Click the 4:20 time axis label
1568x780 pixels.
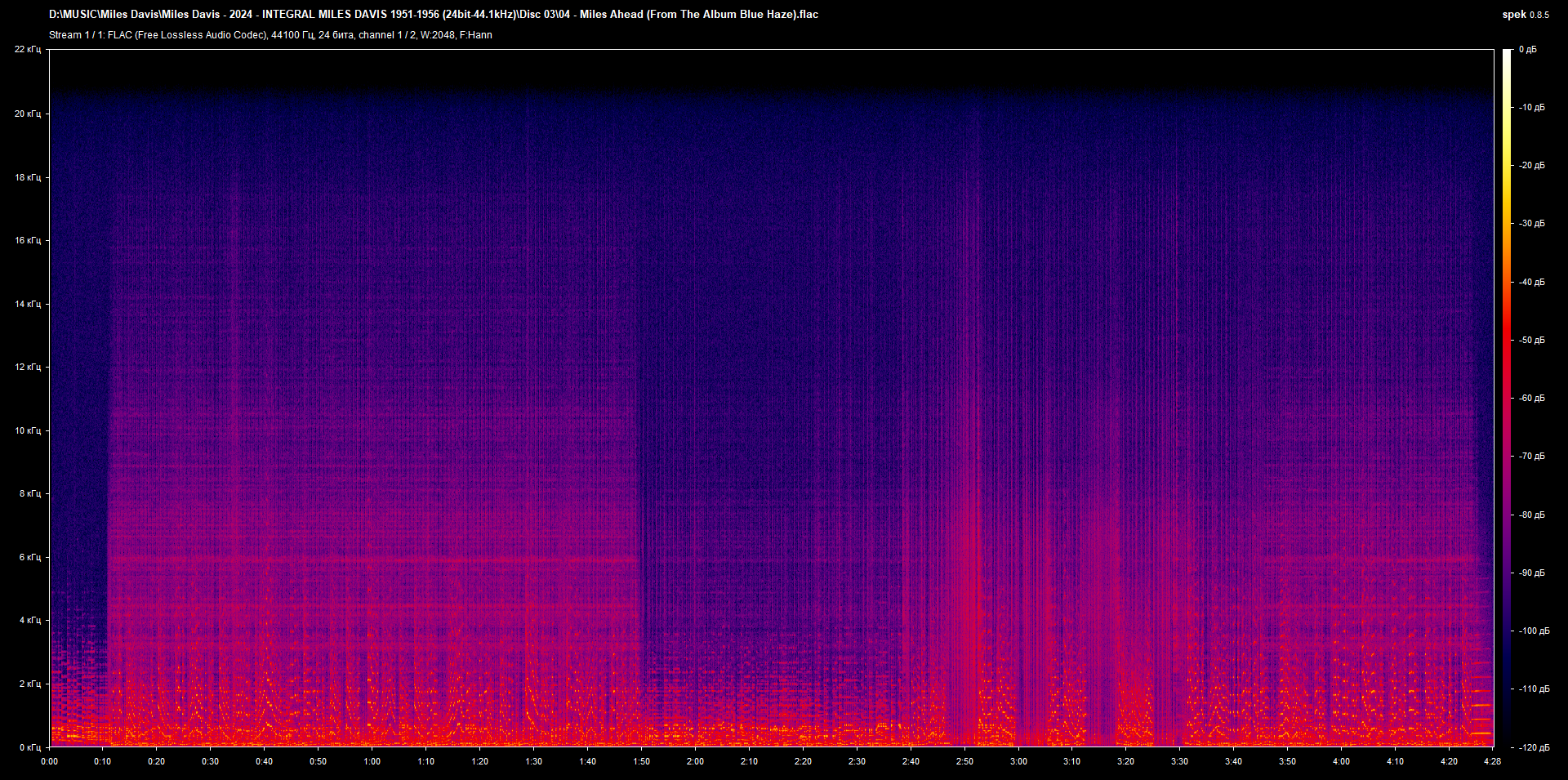1449,761
